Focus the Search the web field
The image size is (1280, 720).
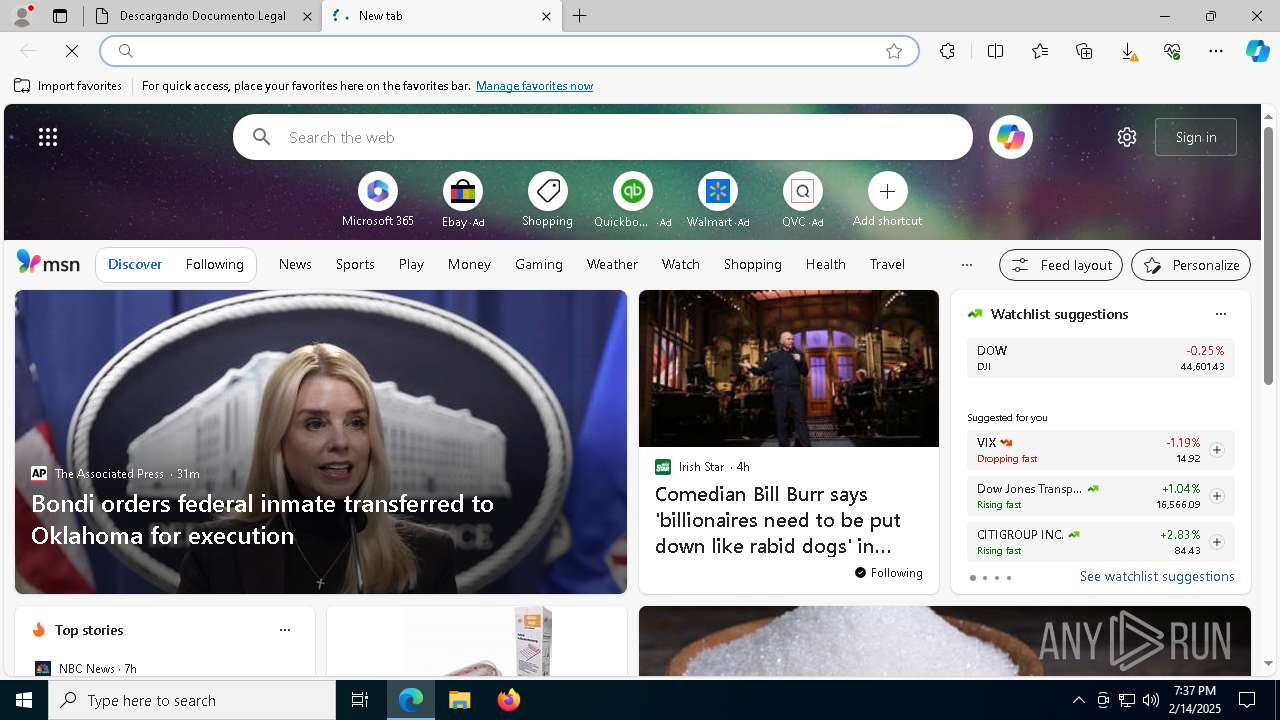pos(602,137)
